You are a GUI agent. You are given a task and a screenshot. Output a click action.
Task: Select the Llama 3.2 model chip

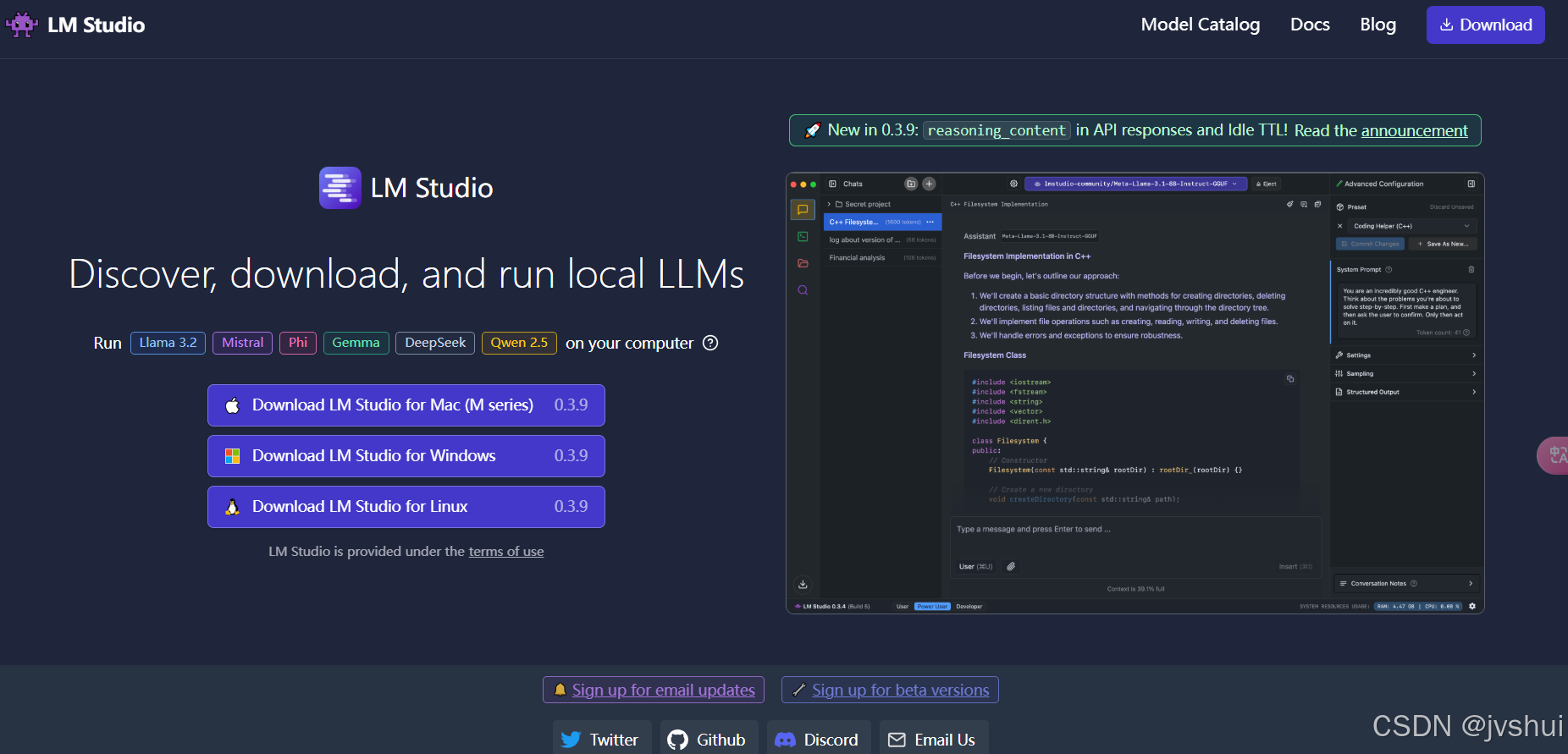pyautogui.click(x=168, y=343)
